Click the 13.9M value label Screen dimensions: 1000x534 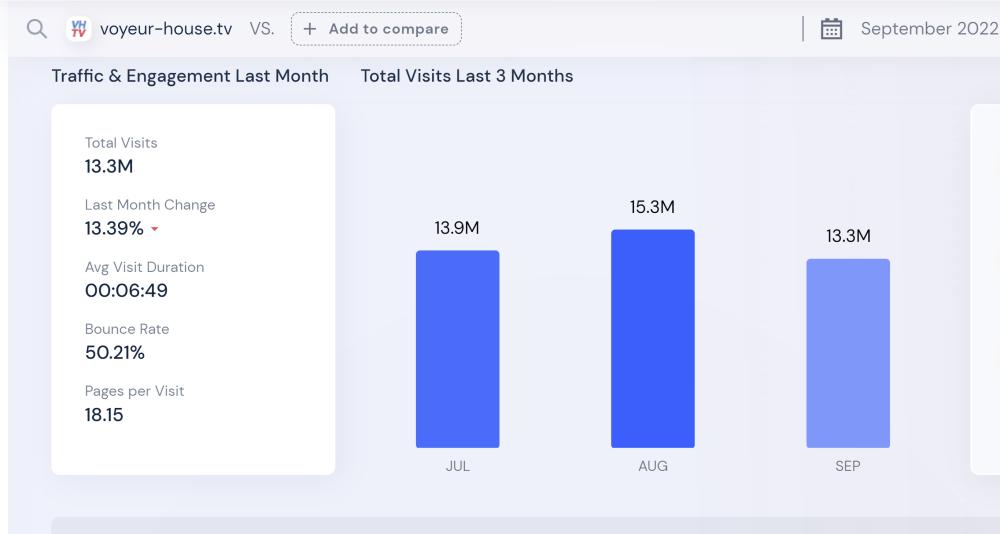(457, 228)
